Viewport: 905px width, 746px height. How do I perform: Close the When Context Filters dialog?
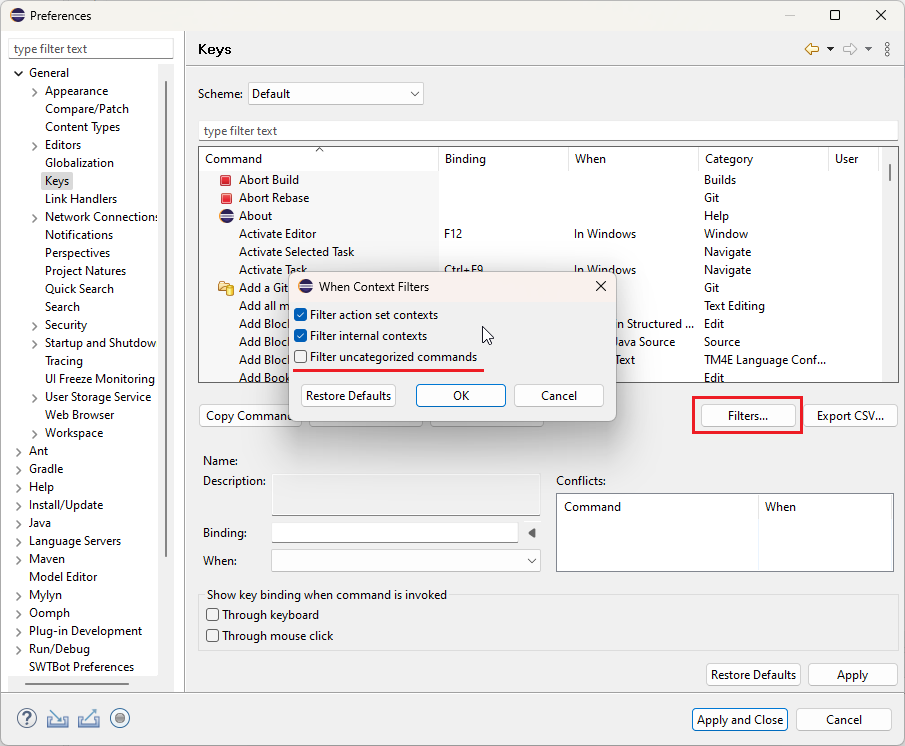pos(601,286)
